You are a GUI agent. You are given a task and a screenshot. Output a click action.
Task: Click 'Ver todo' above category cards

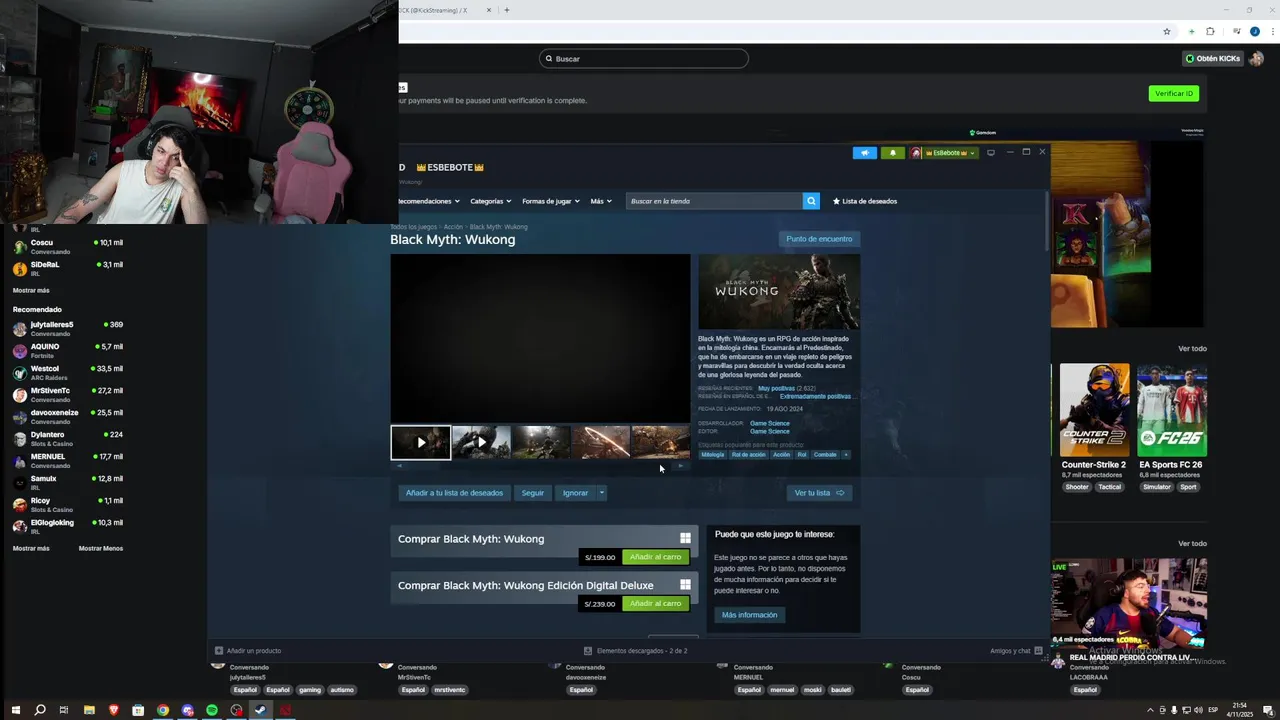tap(1192, 349)
